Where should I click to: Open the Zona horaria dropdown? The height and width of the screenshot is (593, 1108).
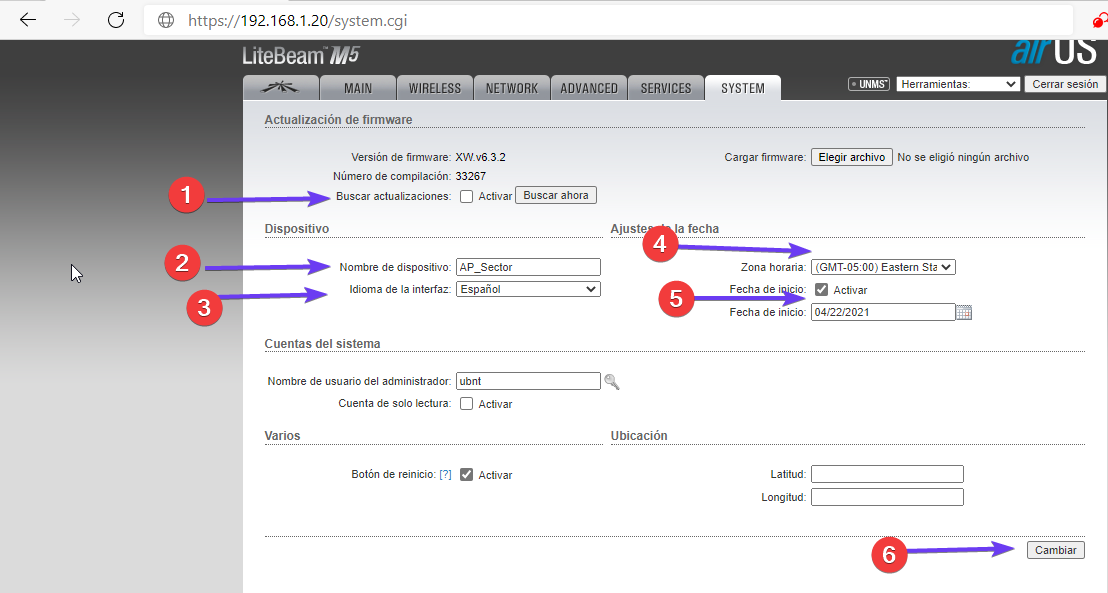883,267
